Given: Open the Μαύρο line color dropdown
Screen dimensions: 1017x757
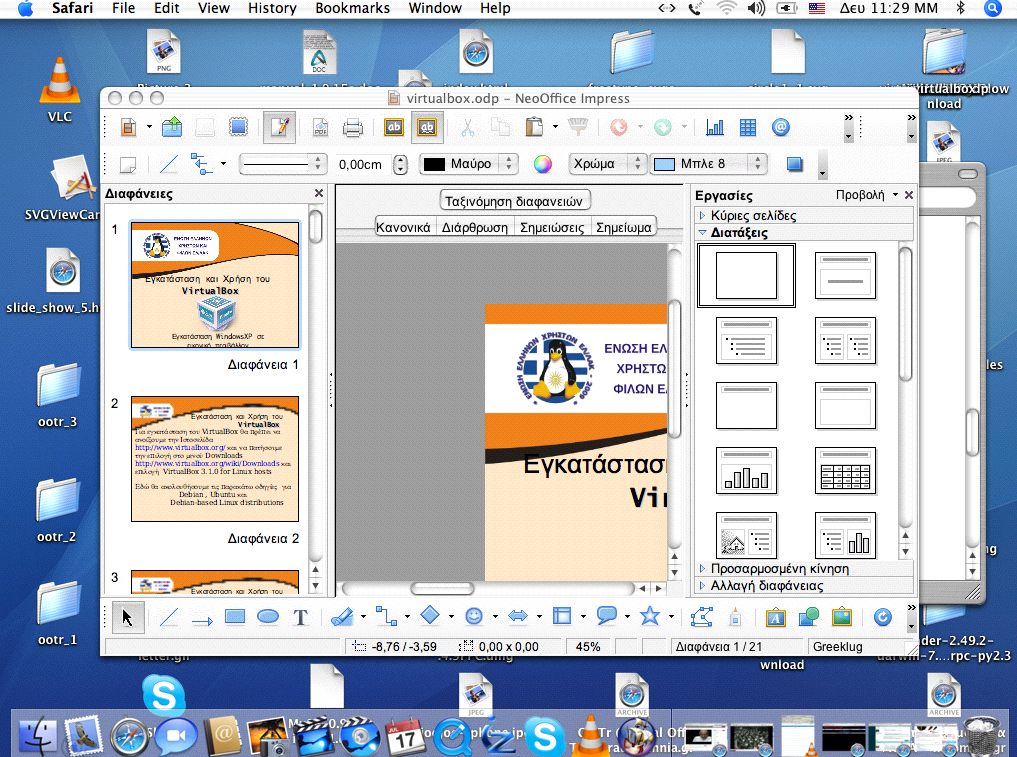Looking at the screenshot, I should (468, 164).
